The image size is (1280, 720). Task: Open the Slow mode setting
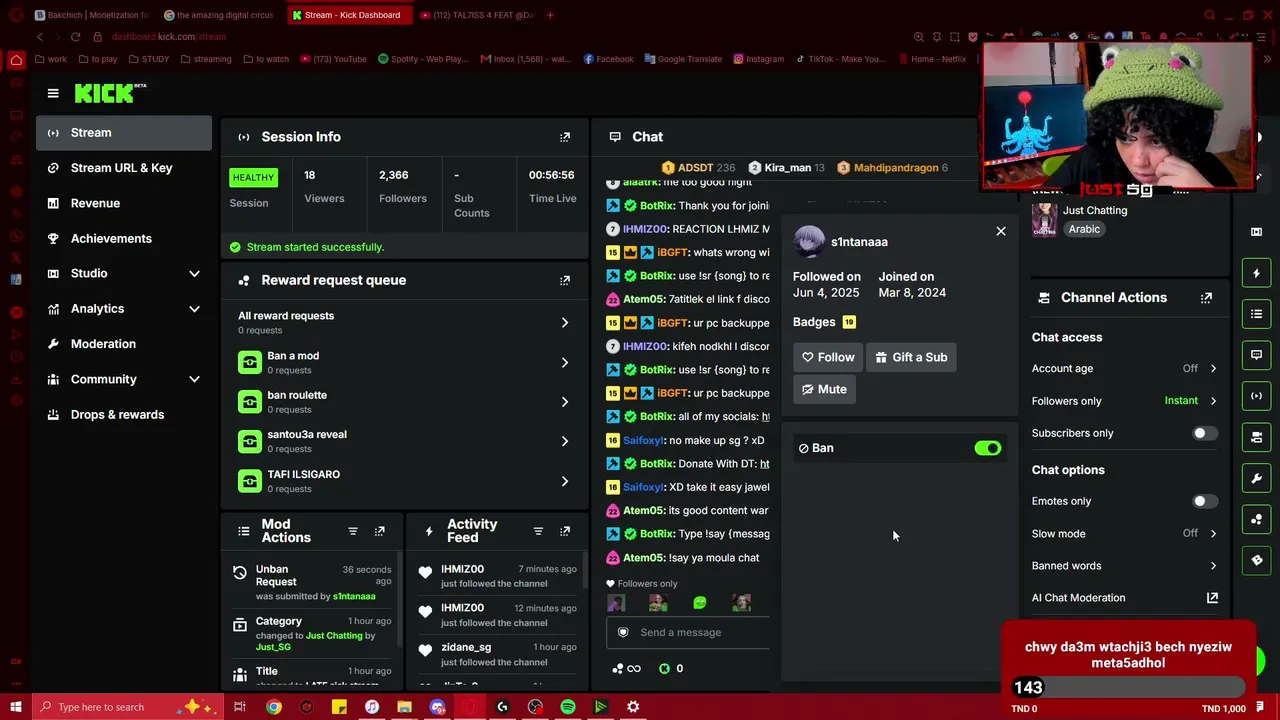tap(1125, 534)
